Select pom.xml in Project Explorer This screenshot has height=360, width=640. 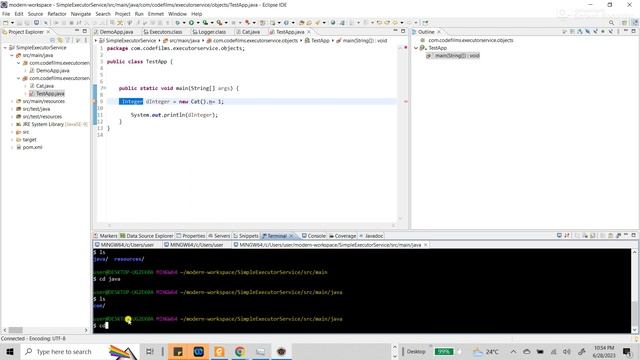(32, 147)
